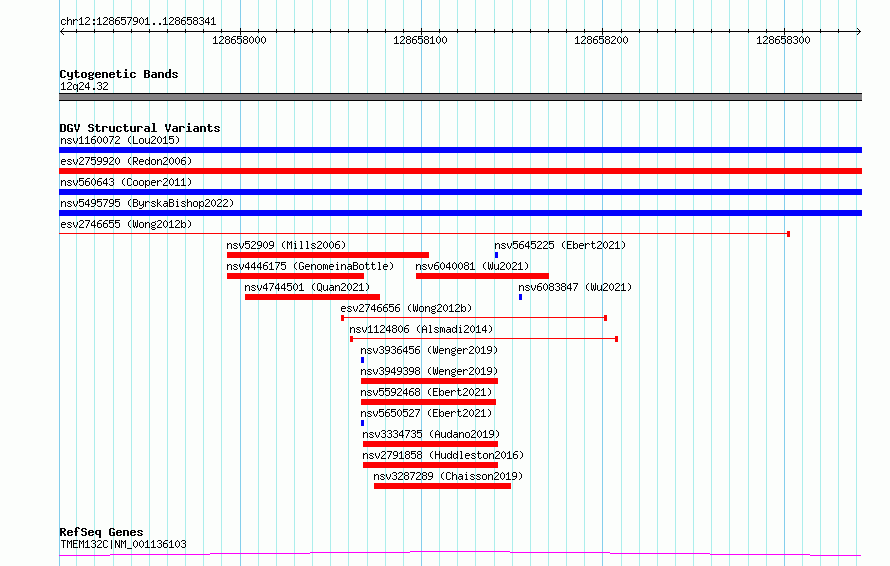Image resolution: width=890 pixels, height=566 pixels.
Task: Click the thin red nsv1124806 variant line
Action: tap(484, 339)
